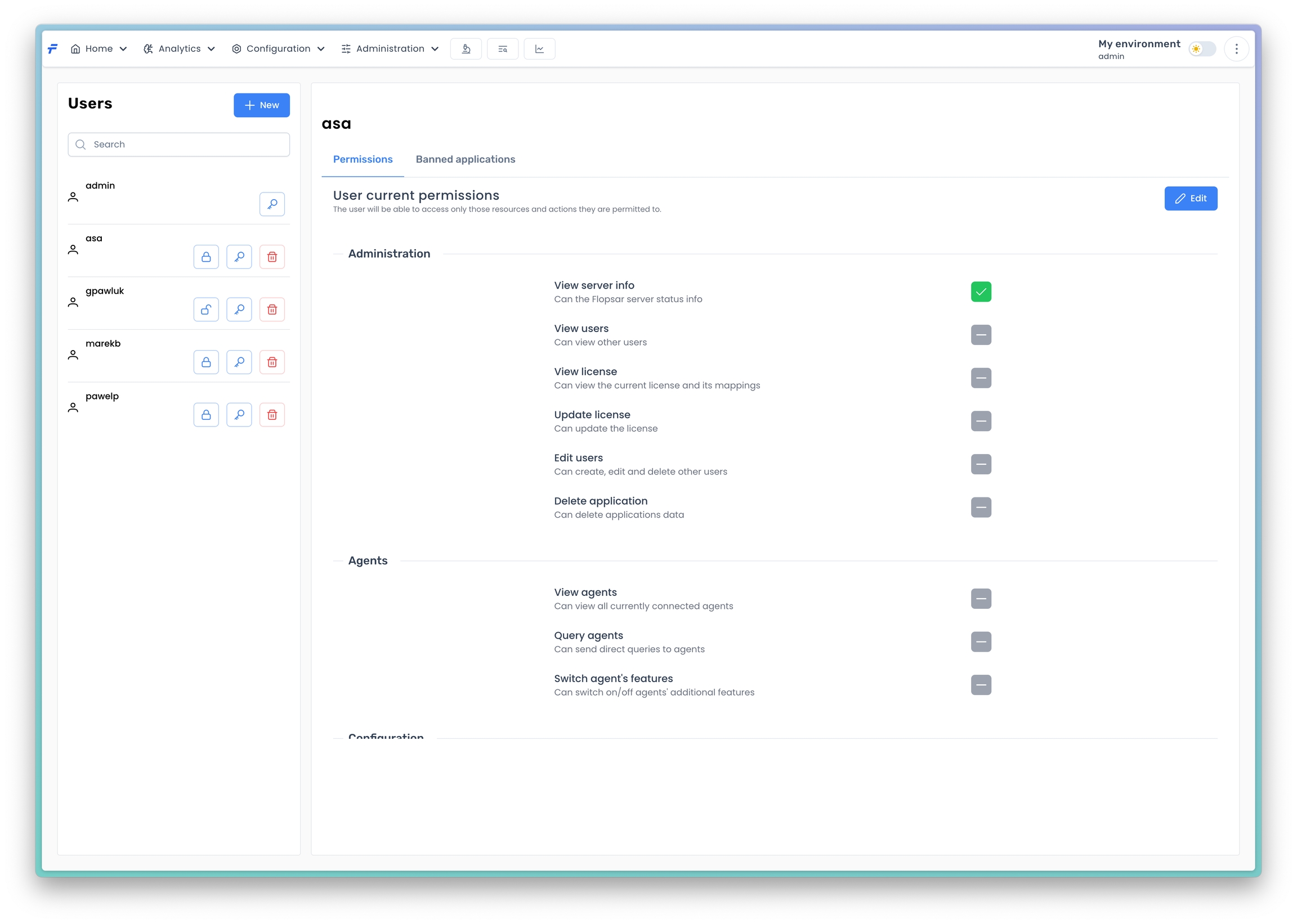Toggle the View server info checkbox

click(981, 292)
